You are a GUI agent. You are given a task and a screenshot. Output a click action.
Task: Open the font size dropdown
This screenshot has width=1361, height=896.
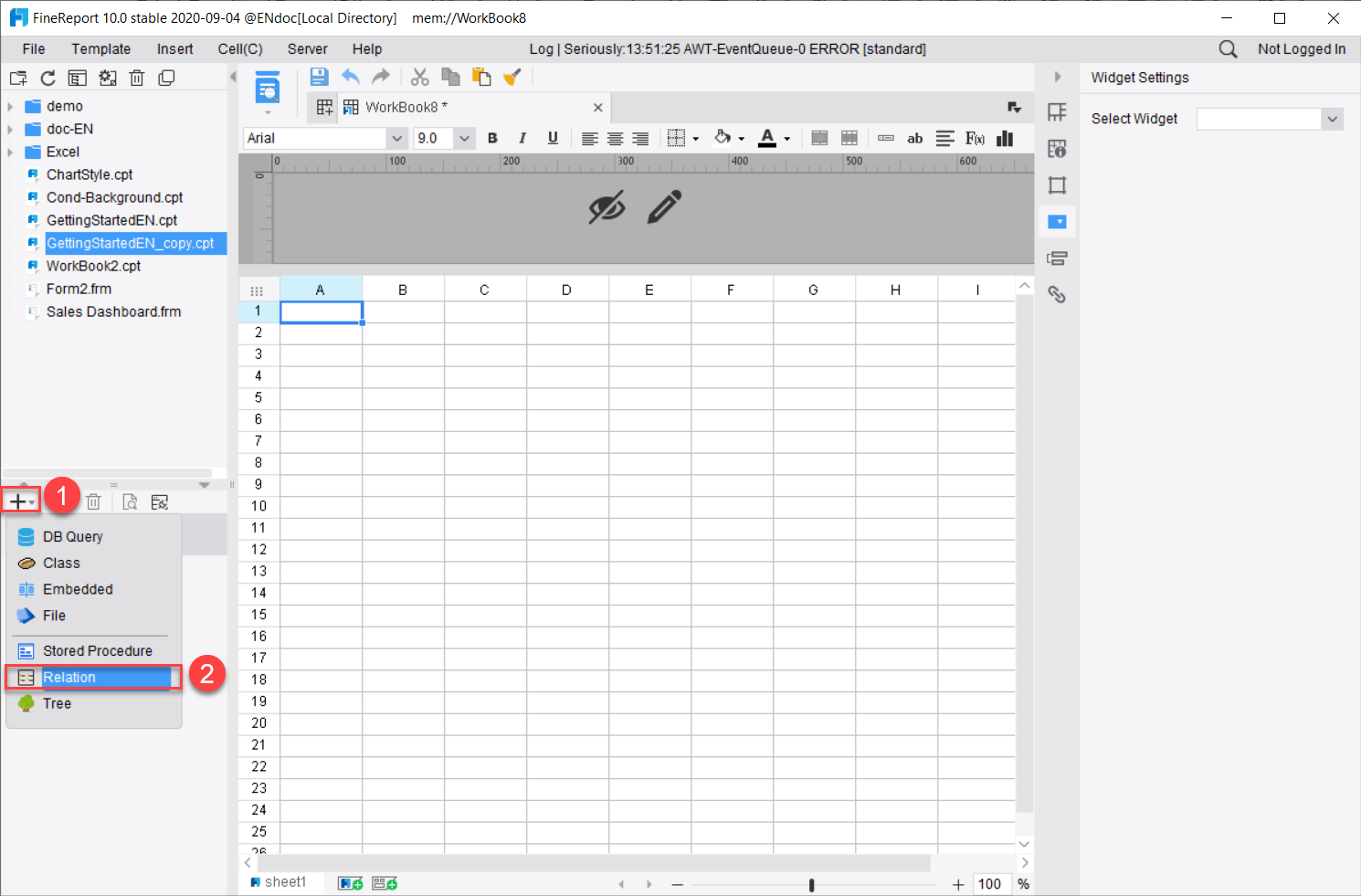(465, 138)
